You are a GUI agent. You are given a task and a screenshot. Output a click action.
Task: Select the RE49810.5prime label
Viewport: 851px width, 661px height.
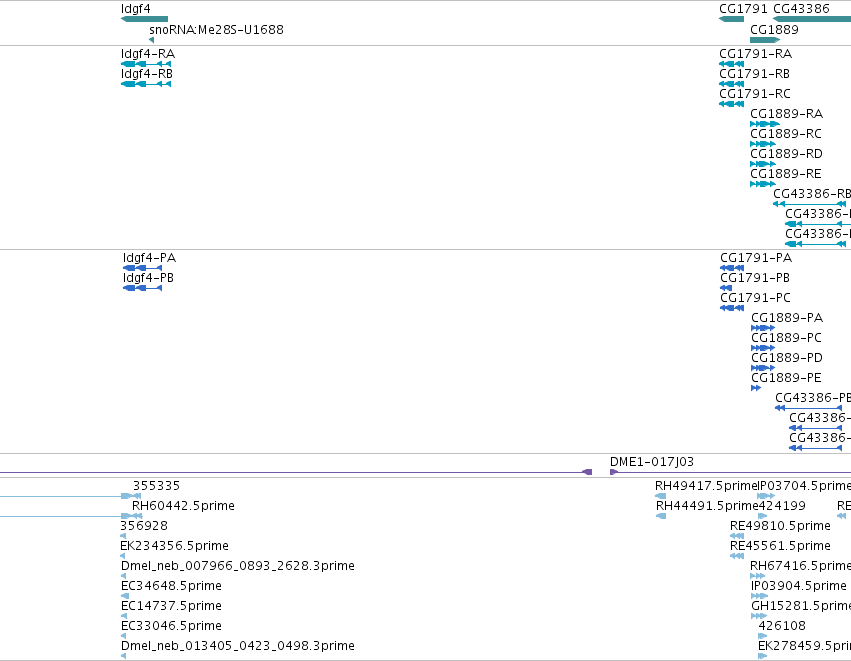pos(780,526)
